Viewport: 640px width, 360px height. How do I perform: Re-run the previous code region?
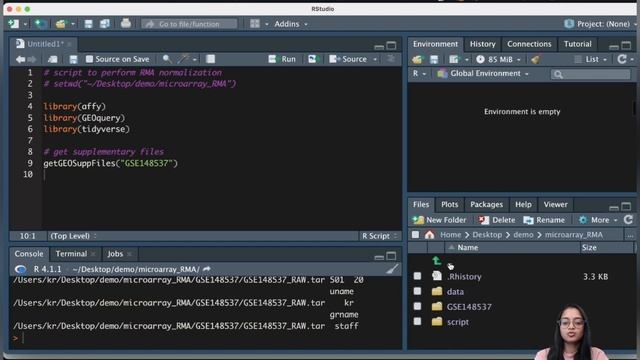tap(312, 59)
